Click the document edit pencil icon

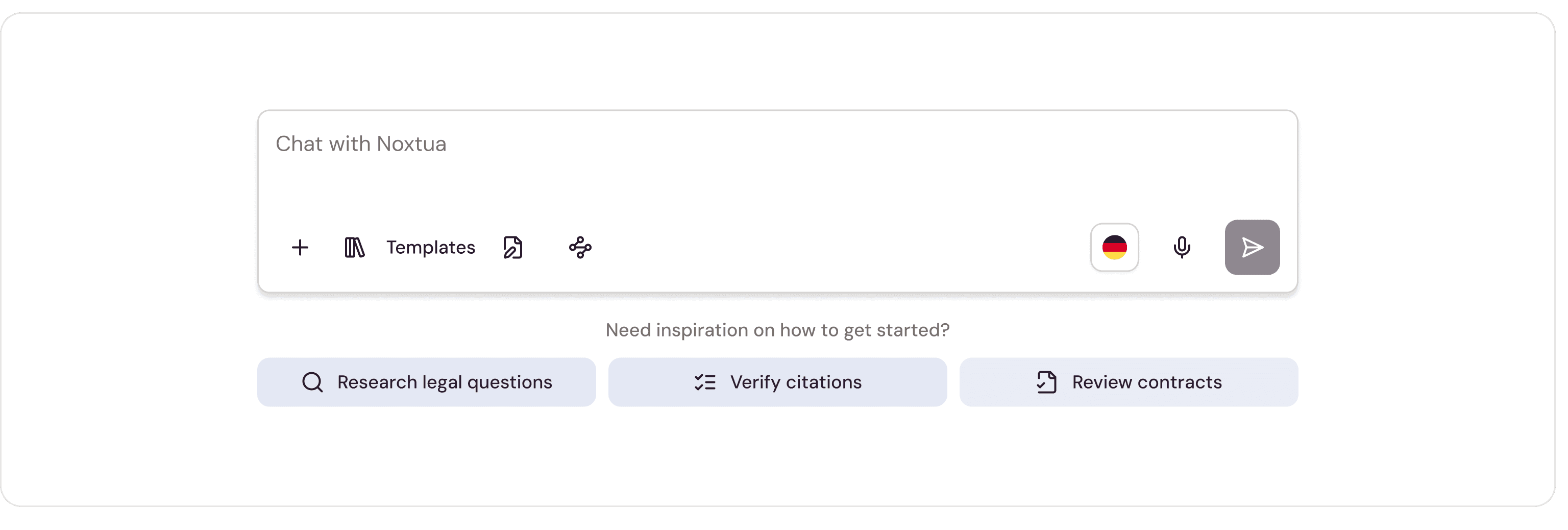pyautogui.click(x=513, y=247)
